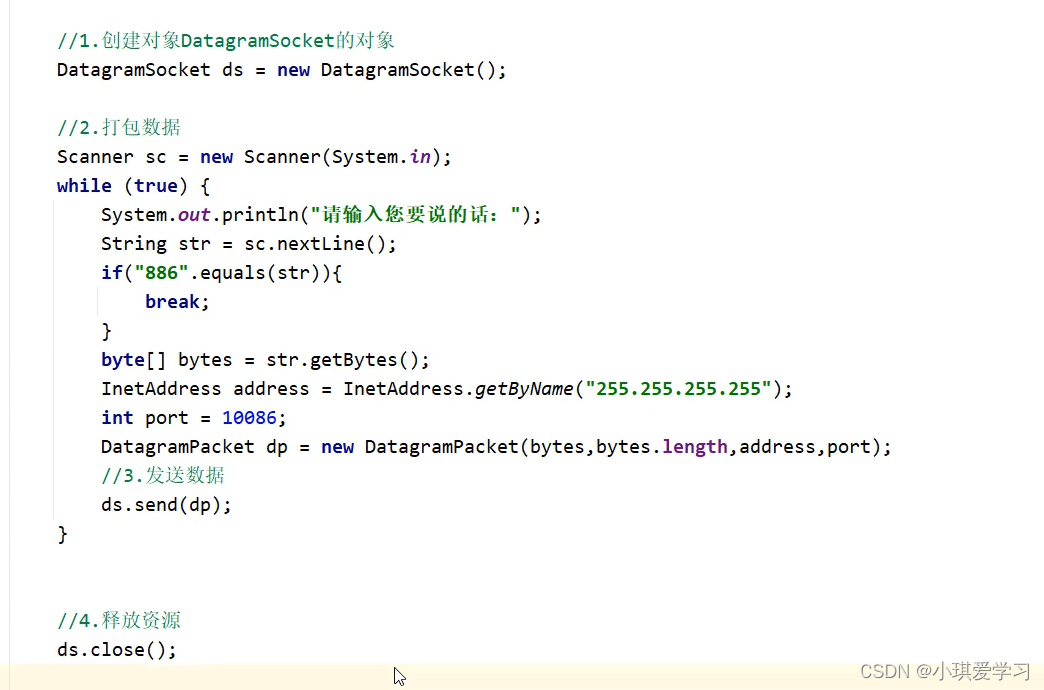The image size is (1044, 690).
Task: Click the 'length' field in bytes.length
Action: point(694,447)
